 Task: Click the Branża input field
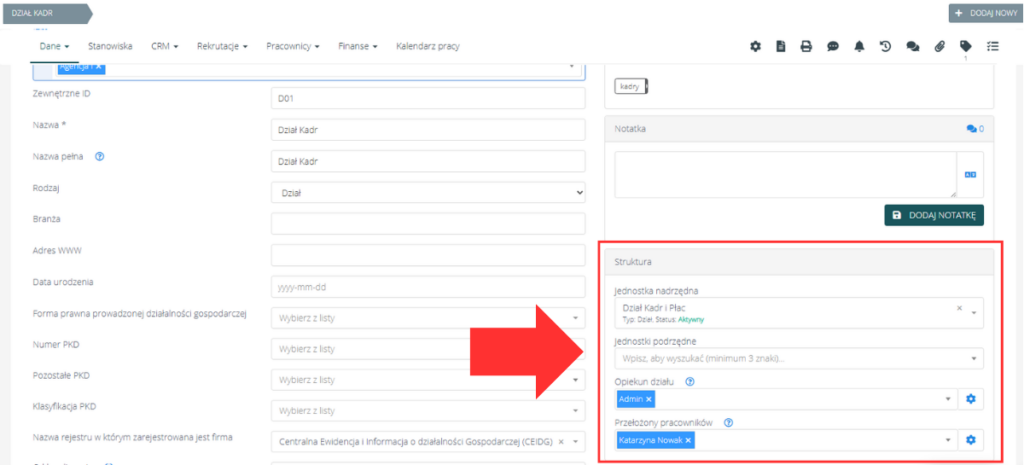428,224
